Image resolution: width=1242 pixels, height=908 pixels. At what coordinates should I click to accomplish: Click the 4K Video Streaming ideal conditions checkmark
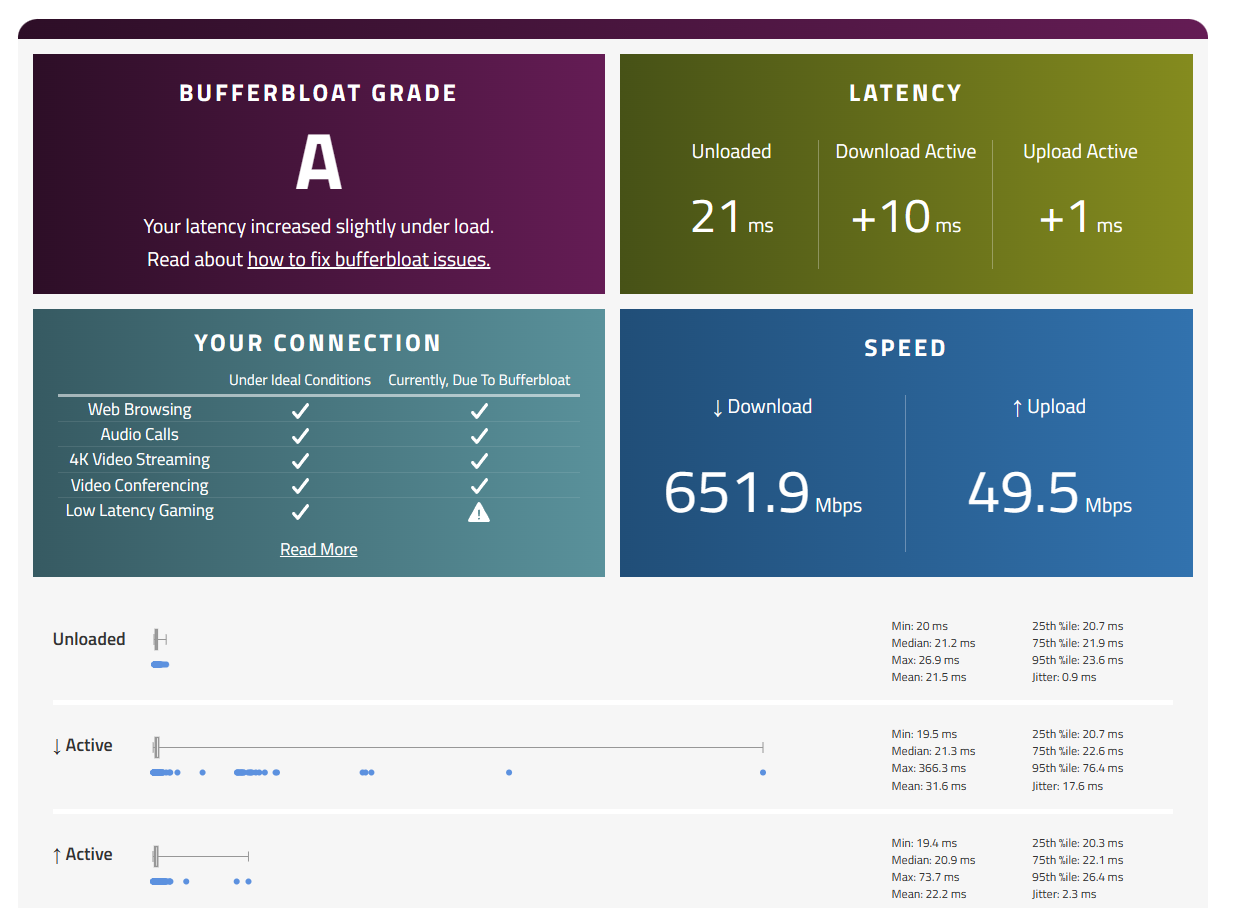pos(300,460)
